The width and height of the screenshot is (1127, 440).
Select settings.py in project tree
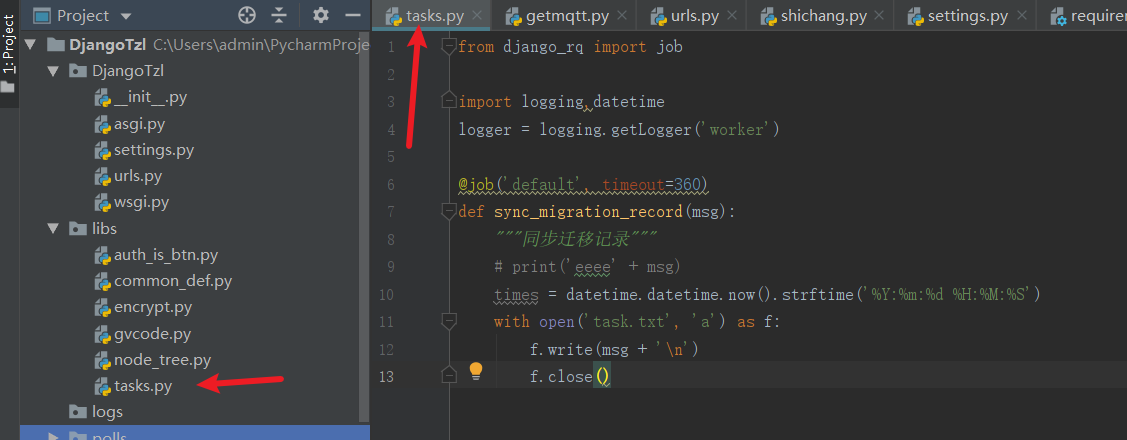[154, 150]
